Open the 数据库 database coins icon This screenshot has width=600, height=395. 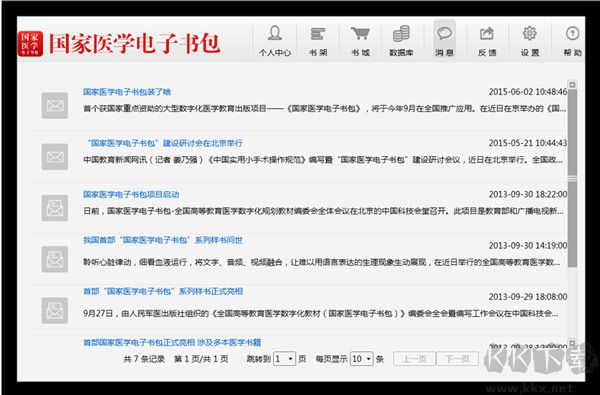tap(401, 41)
